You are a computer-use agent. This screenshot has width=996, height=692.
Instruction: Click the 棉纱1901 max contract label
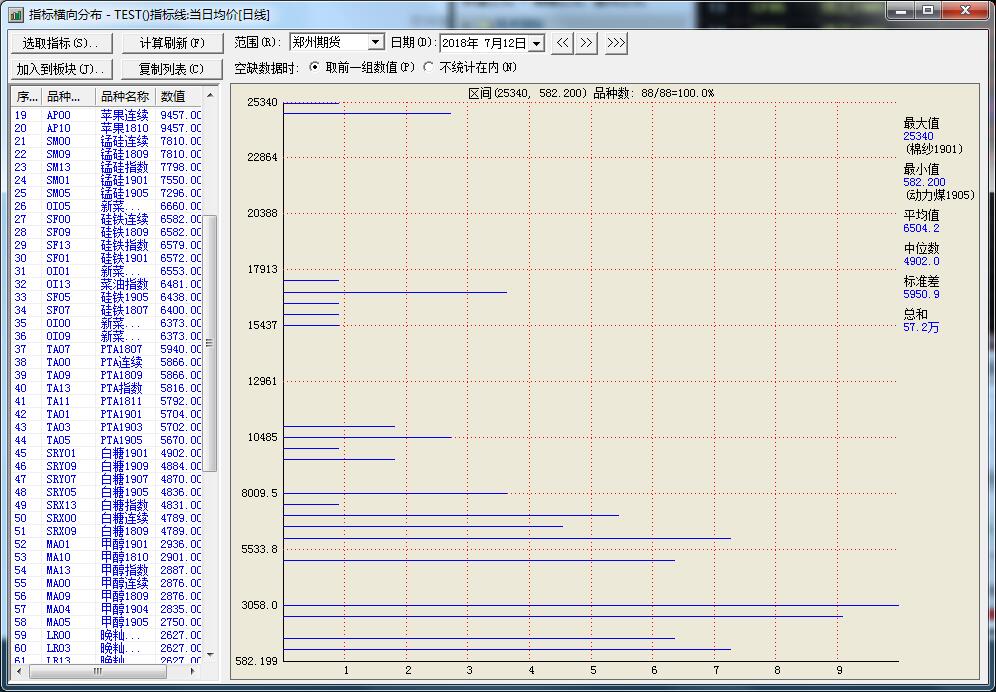pyautogui.click(x=933, y=149)
